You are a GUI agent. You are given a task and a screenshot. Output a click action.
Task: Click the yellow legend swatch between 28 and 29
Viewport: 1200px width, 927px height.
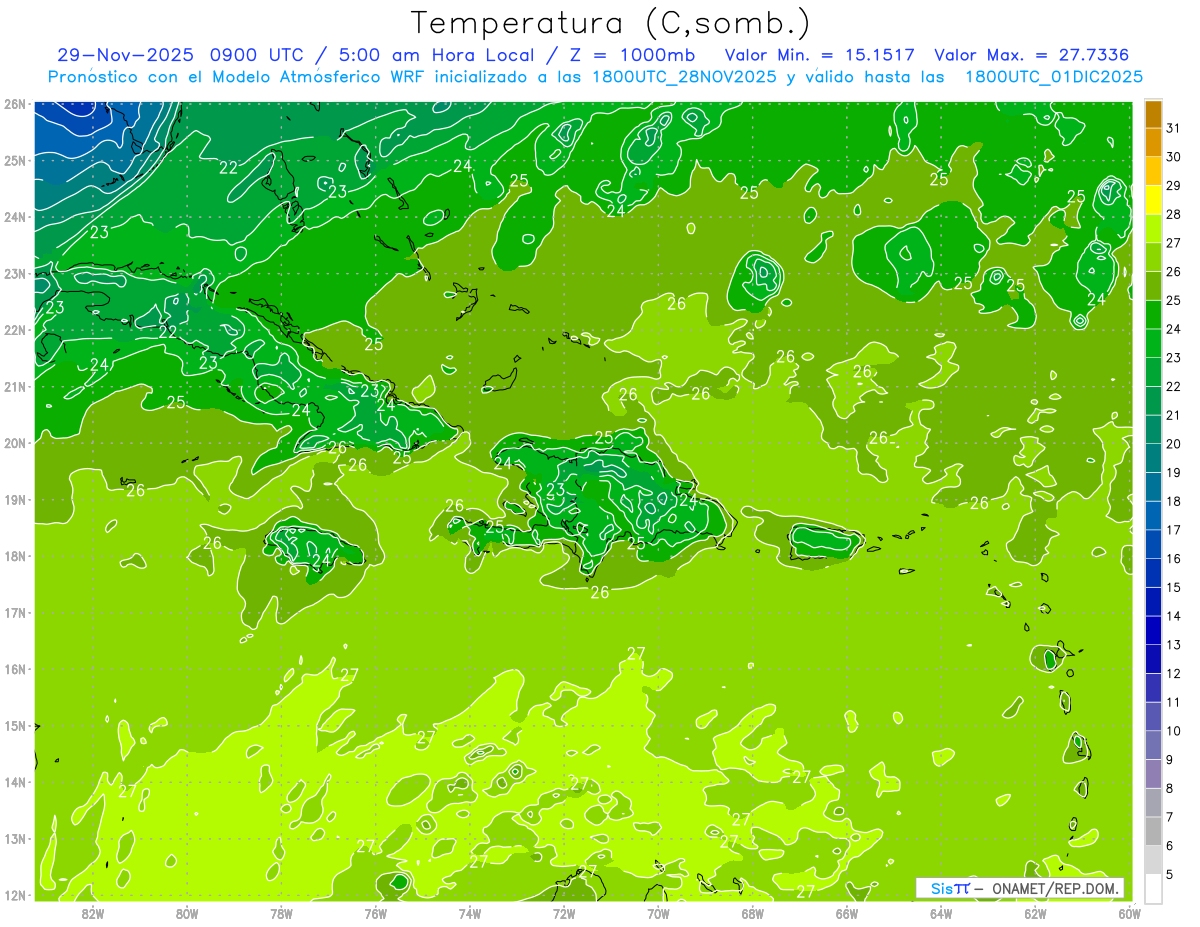(x=1153, y=201)
